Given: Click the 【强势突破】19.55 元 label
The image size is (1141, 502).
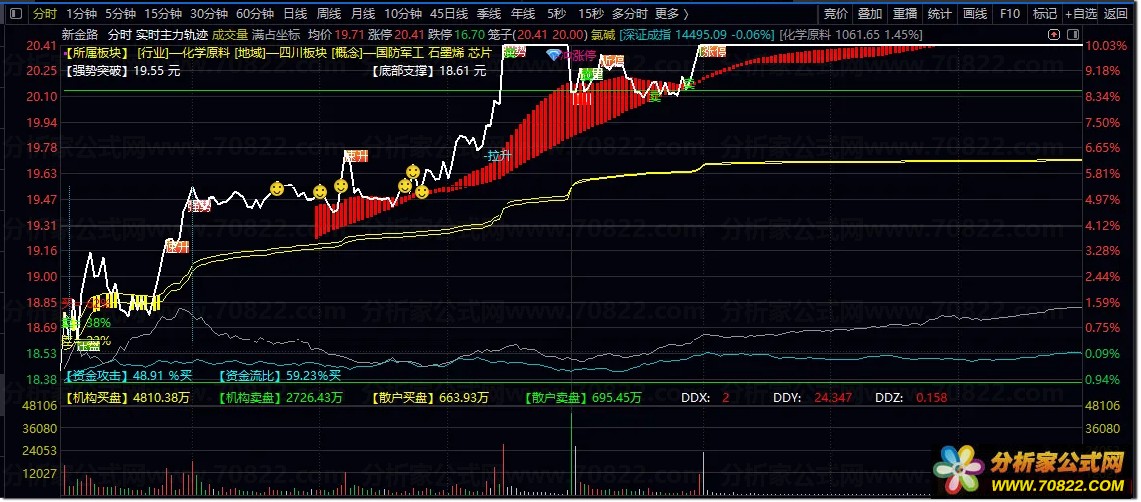Looking at the screenshot, I should pos(123,71).
